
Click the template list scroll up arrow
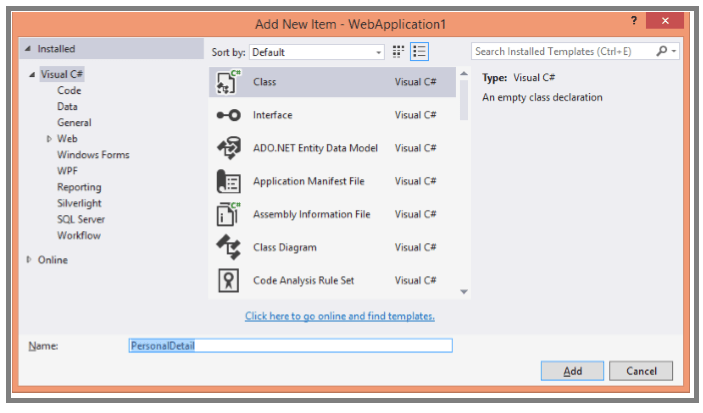point(464,74)
